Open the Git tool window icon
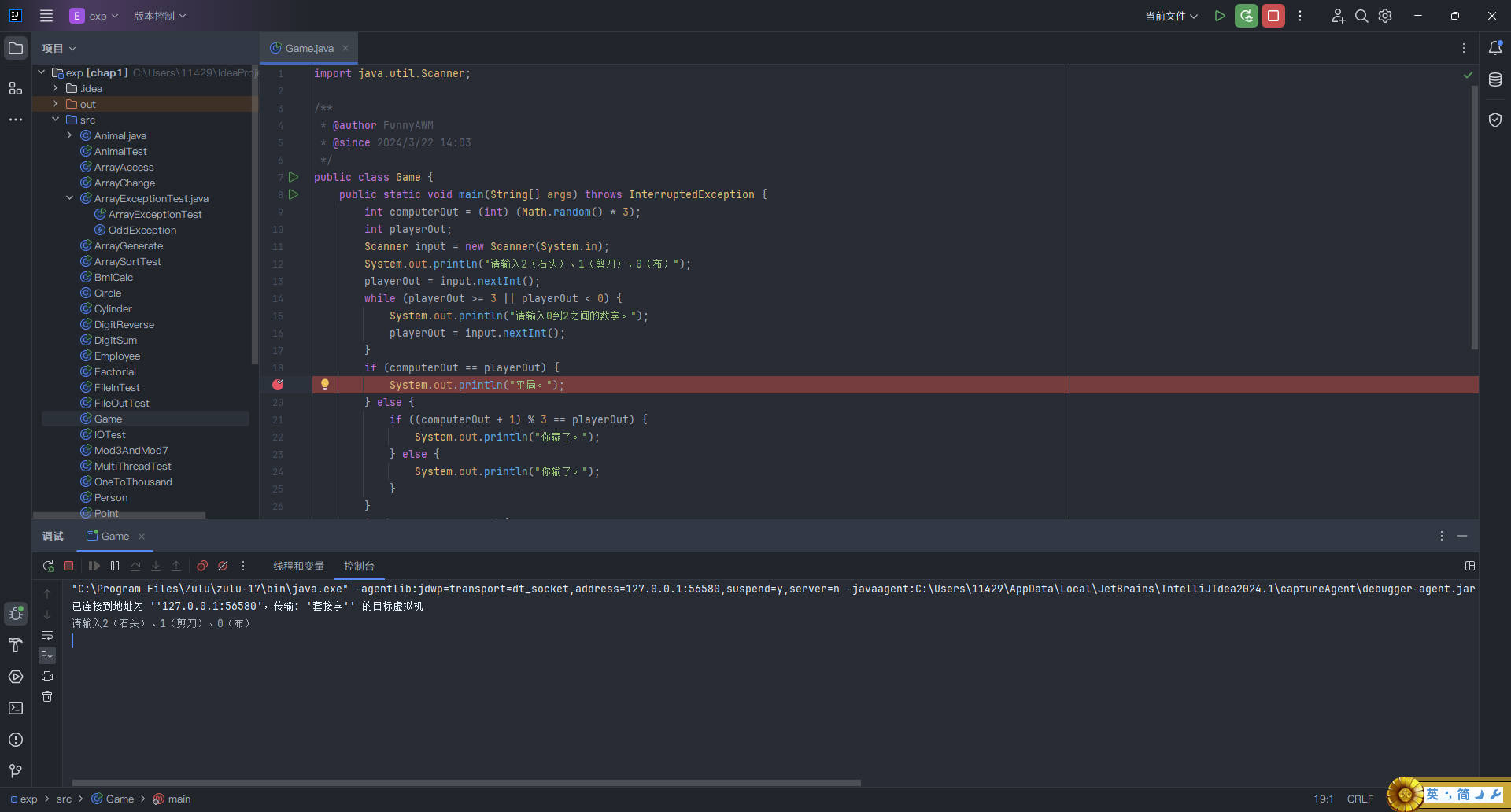Image resolution: width=1511 pixels, height=812 pixels. (x=16, y=770)
